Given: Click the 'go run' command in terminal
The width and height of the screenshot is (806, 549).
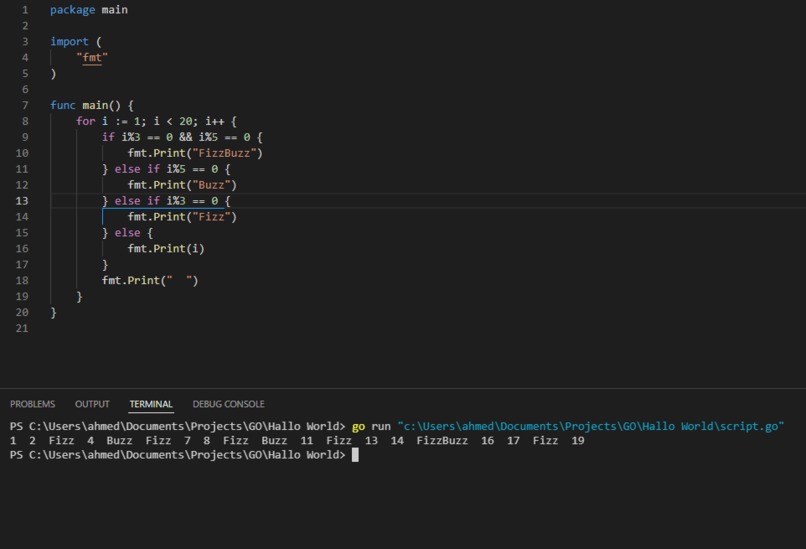Looking at the screenshot, I should pos(371,427).
